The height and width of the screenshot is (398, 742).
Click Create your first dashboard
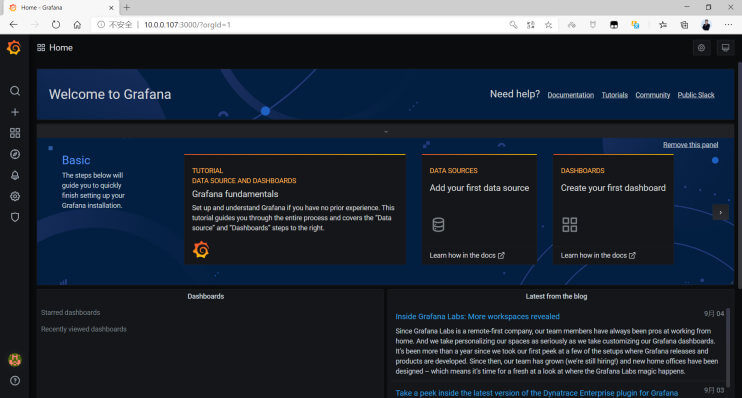point(613,188)
